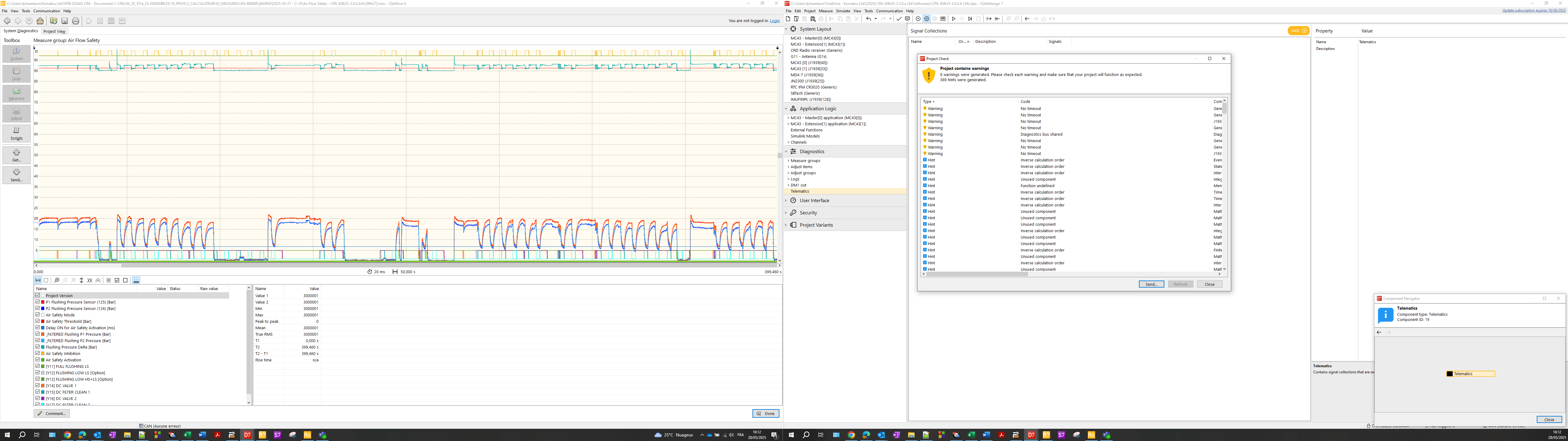
Task: Uncheck Air Safety Inhibition checkbox
Action: pyautogui.click(x=37, y=353)
